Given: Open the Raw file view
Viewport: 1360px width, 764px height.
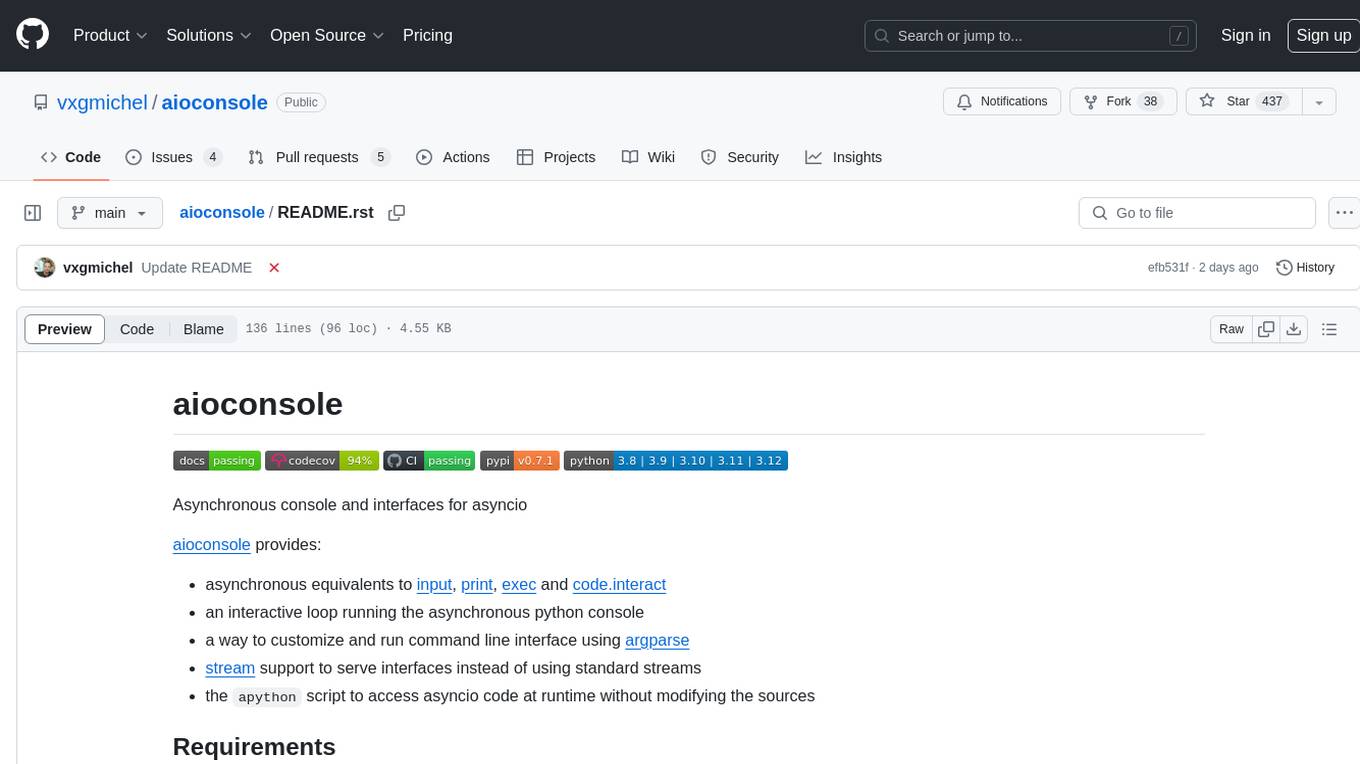Looking at the screenshot, I should [x=1231, y=329].
